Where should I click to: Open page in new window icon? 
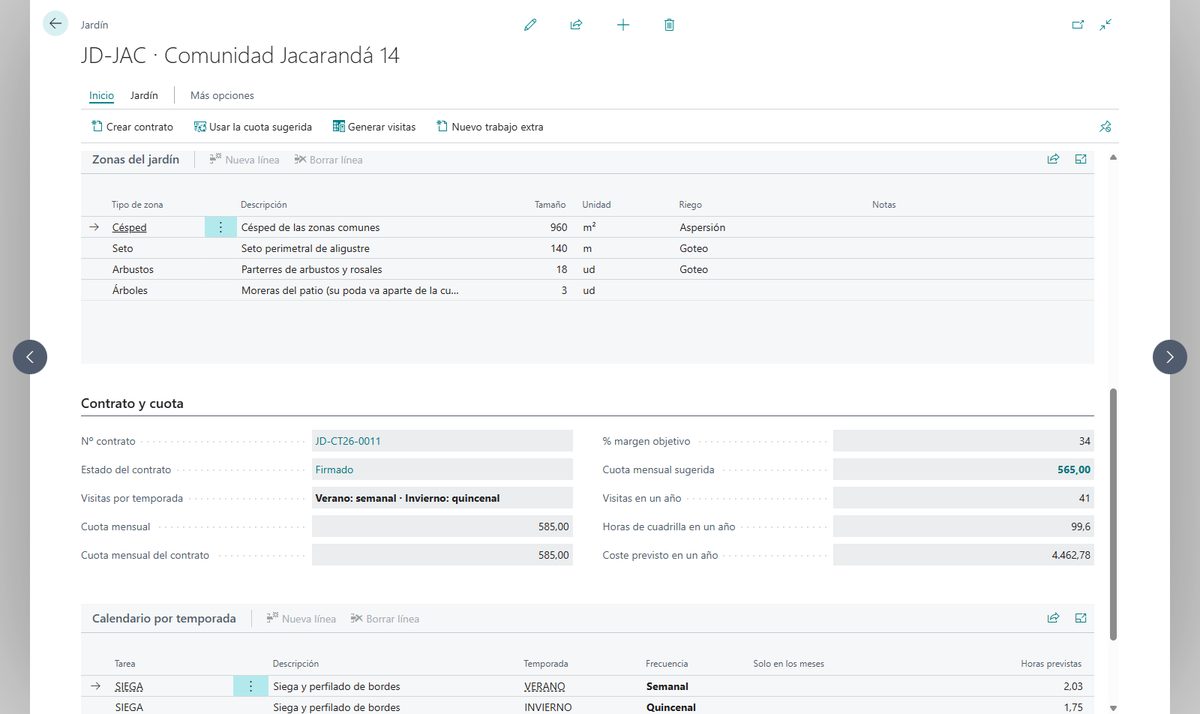click(x=1078, y=25)
